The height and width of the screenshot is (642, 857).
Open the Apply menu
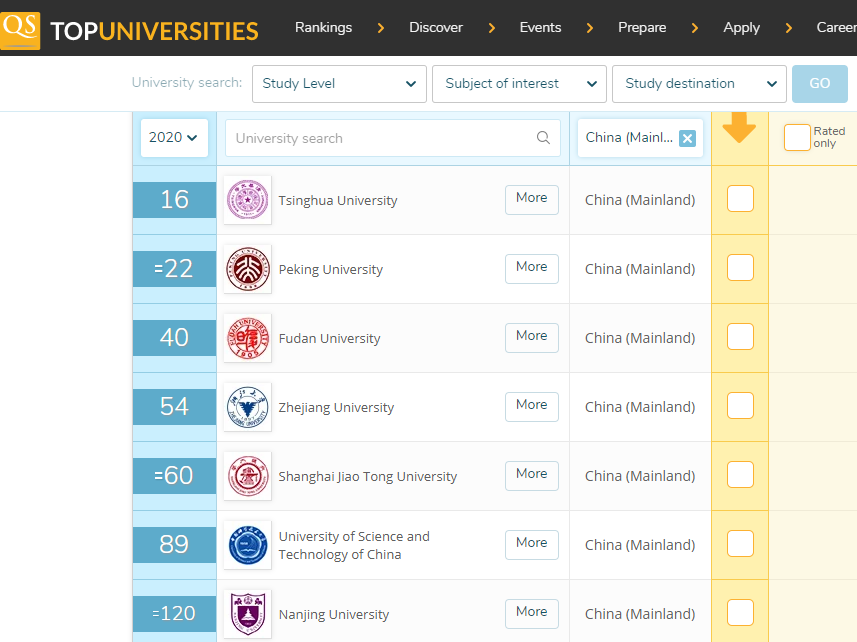click(741, 27)
